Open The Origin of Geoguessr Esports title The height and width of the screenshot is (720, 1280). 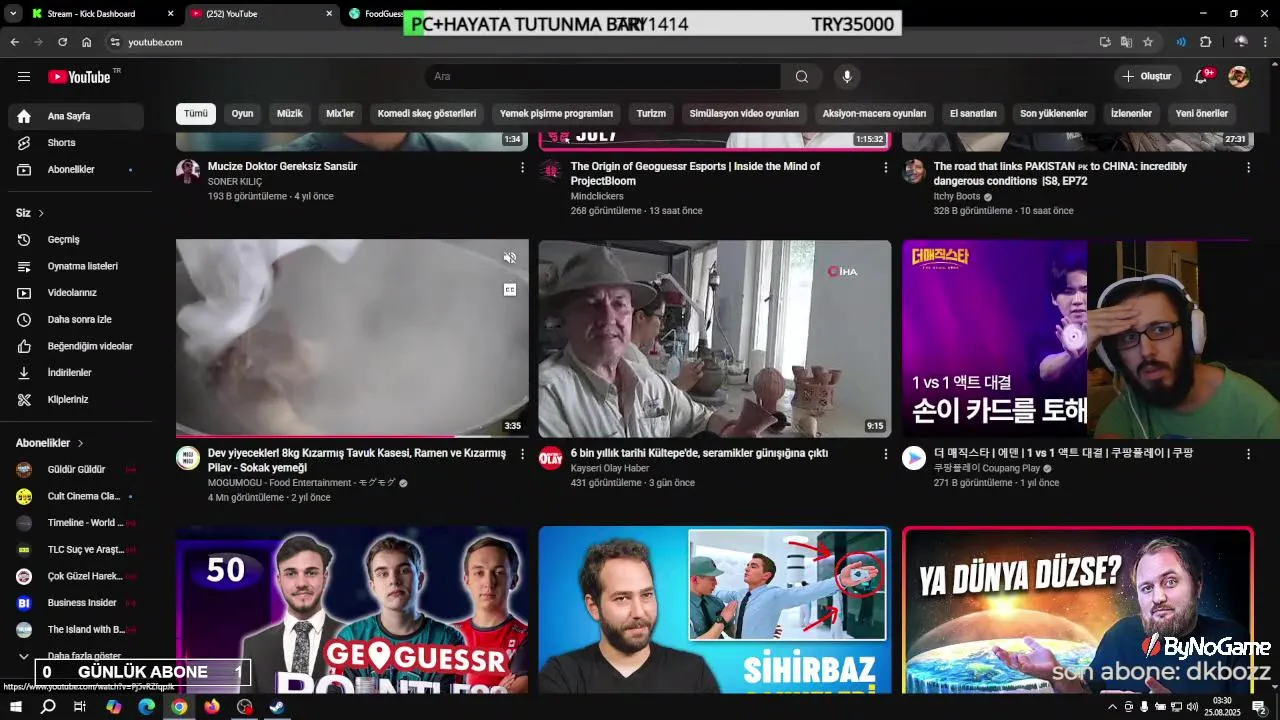tap(695, 174)
